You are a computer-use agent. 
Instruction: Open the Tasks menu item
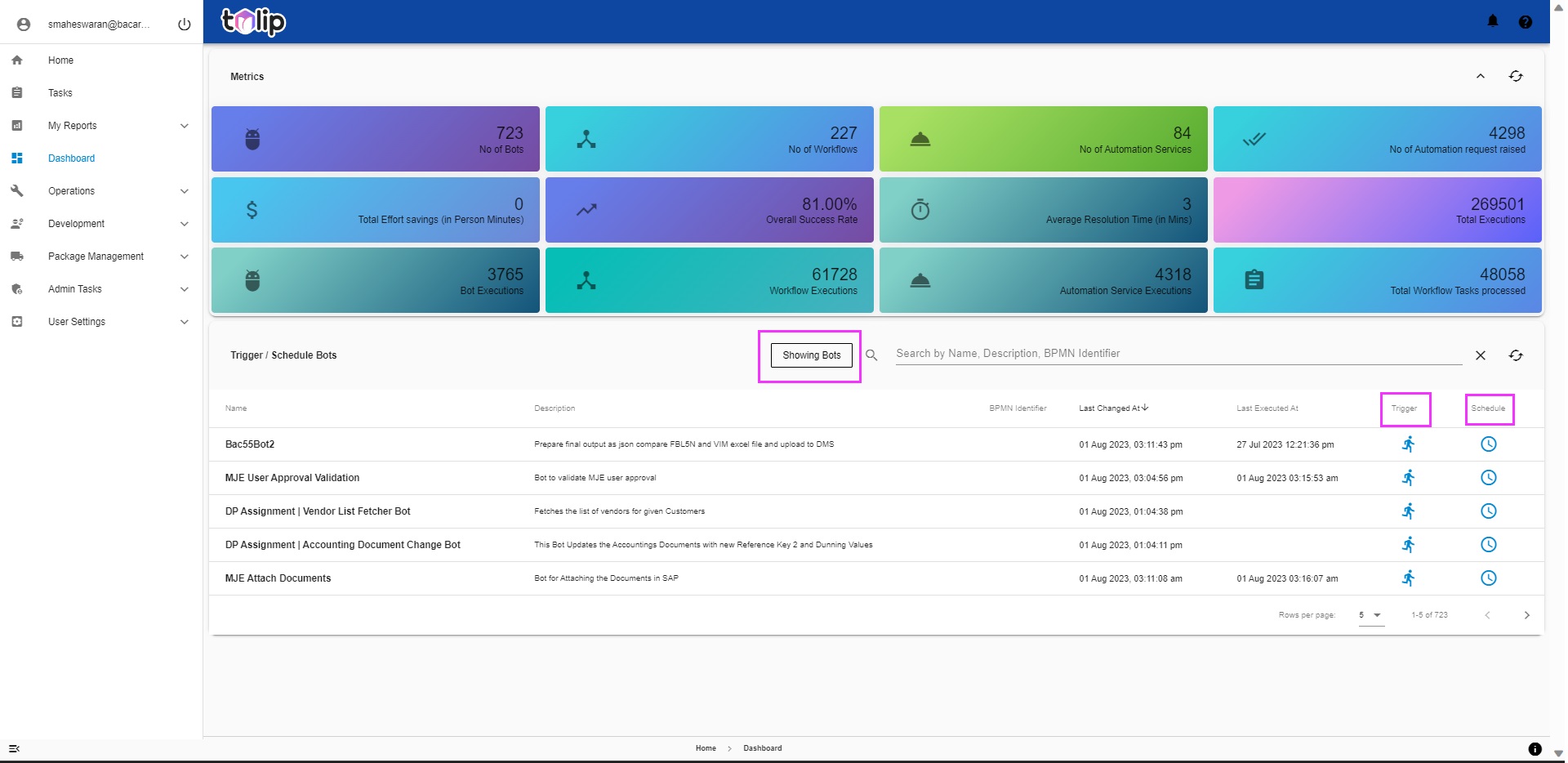[x=101, y=93]
